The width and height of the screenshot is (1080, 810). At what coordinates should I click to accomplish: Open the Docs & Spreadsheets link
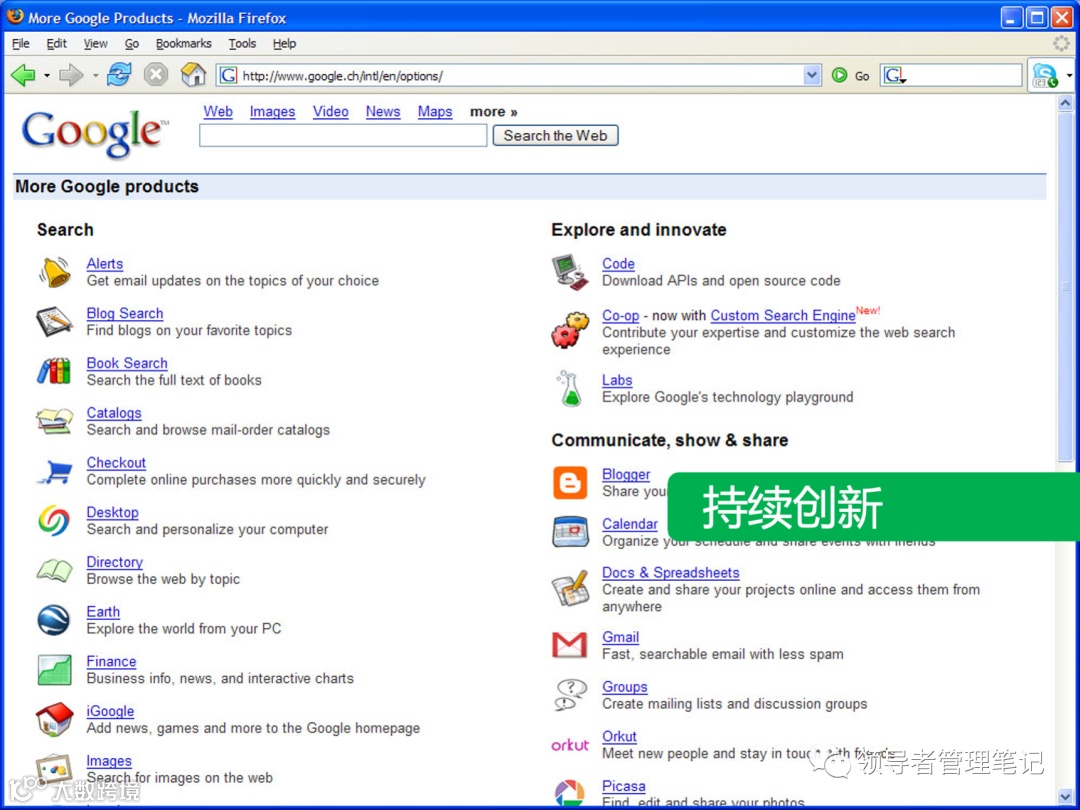[670, 572]
